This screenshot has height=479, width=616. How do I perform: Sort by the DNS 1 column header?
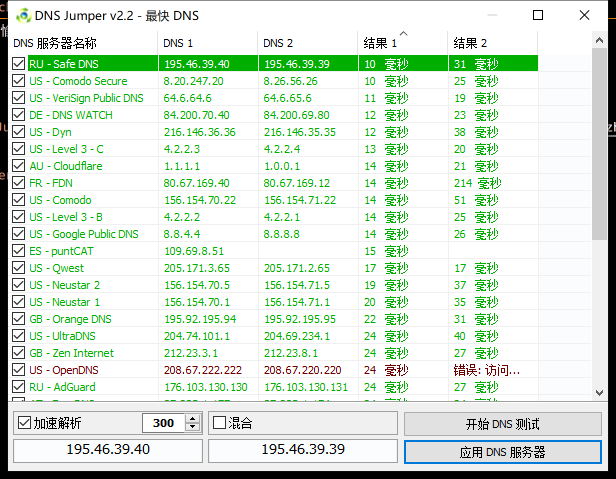pos(208,43)
